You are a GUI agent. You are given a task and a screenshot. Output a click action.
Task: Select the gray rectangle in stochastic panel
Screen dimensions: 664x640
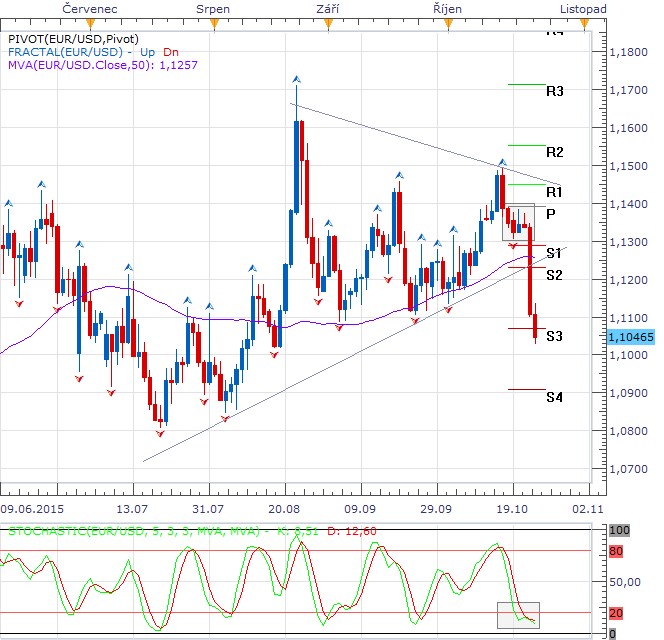[518, 615]
